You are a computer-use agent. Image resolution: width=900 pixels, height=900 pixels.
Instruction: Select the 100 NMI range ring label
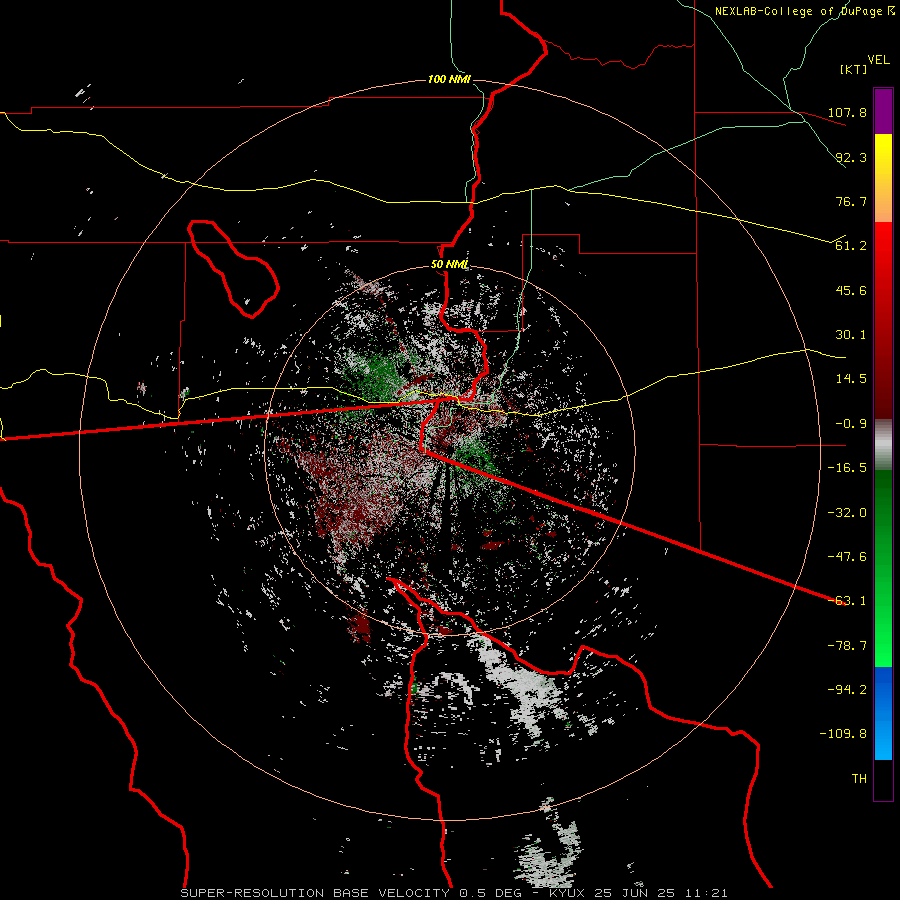449,79
